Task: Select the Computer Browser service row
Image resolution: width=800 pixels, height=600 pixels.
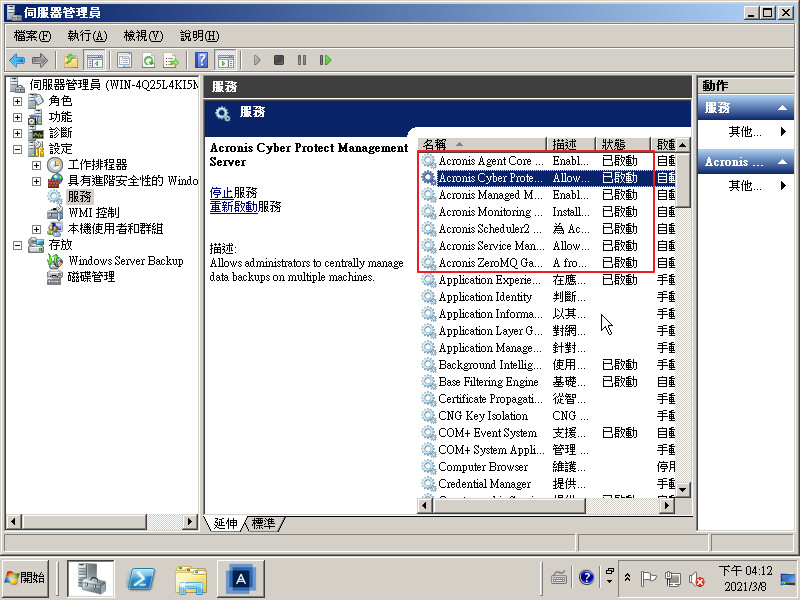Action: pos(547,467)
